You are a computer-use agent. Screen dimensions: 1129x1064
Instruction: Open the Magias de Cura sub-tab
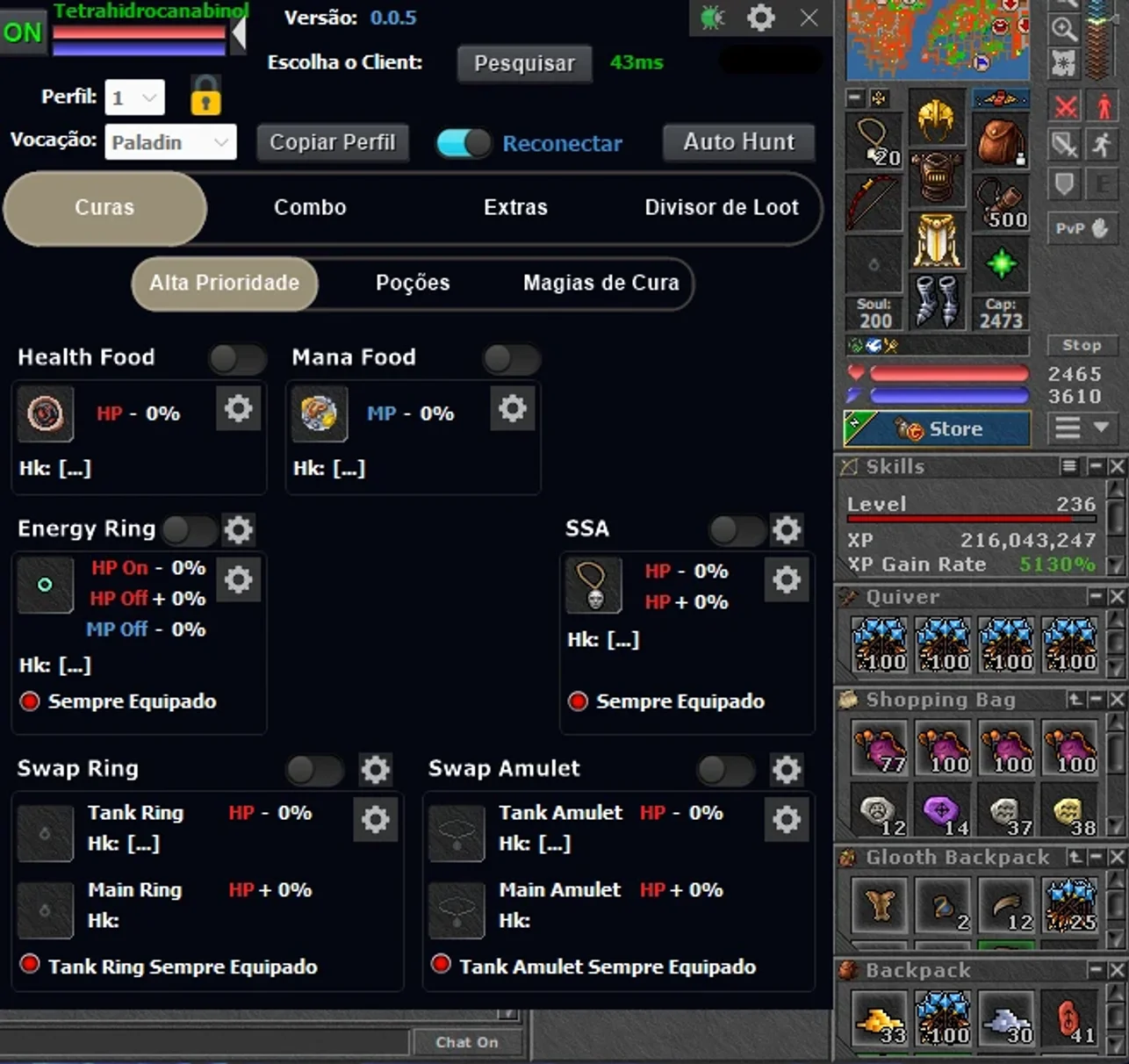click(601, 283)
